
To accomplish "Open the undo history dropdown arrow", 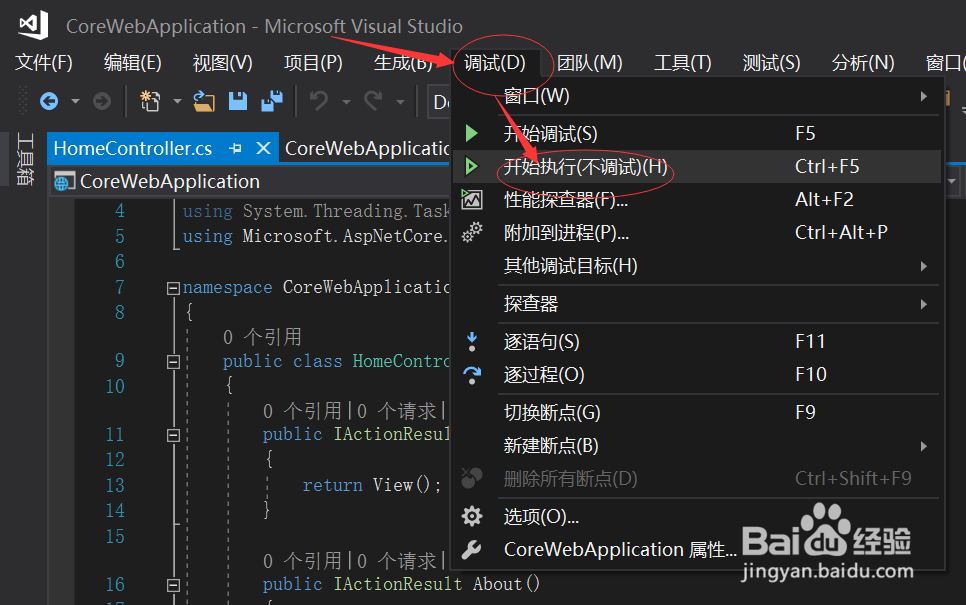I will [x=346, y=101].
